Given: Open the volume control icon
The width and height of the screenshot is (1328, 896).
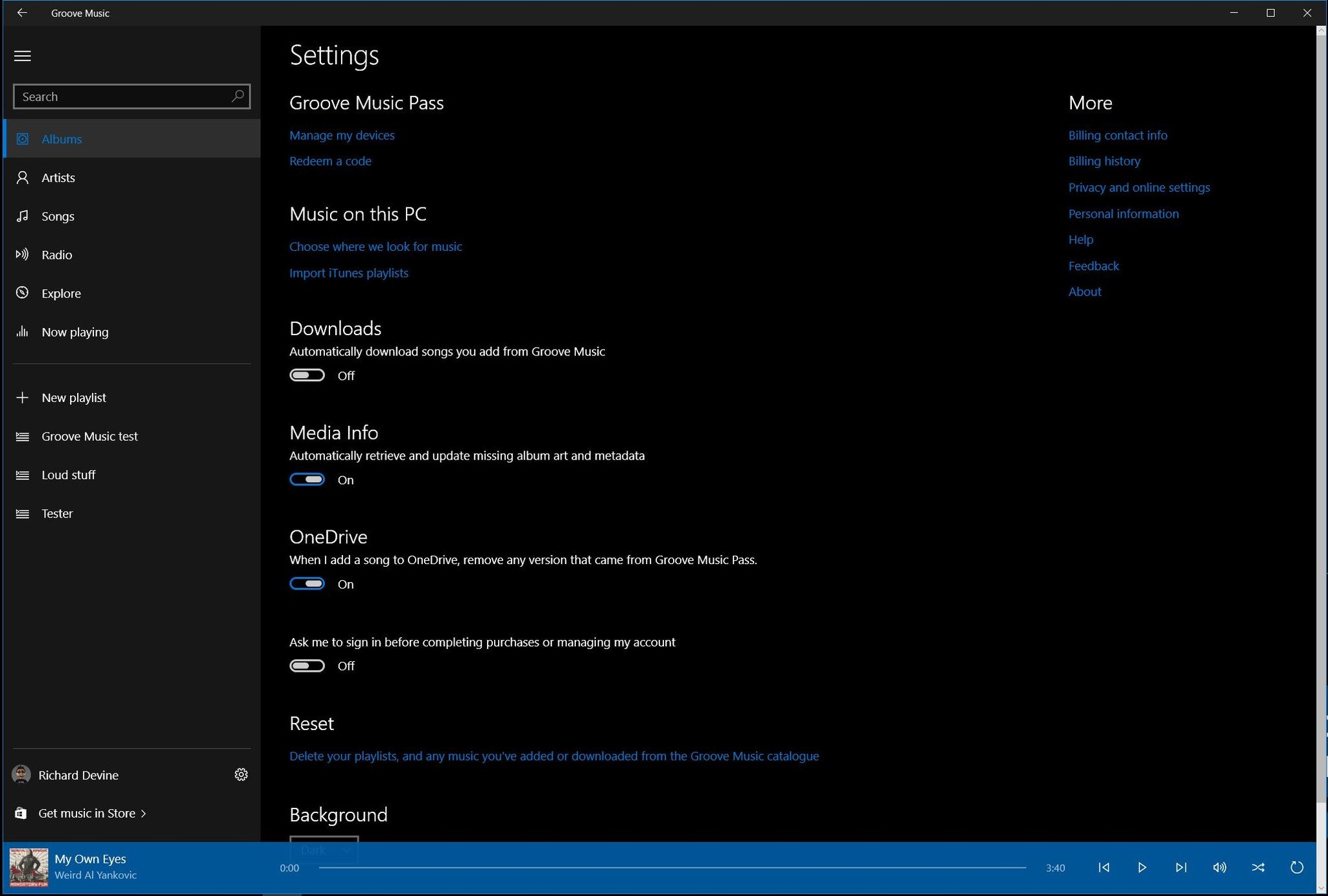Looking at the screenshot, I should [x=1219, y=867].
